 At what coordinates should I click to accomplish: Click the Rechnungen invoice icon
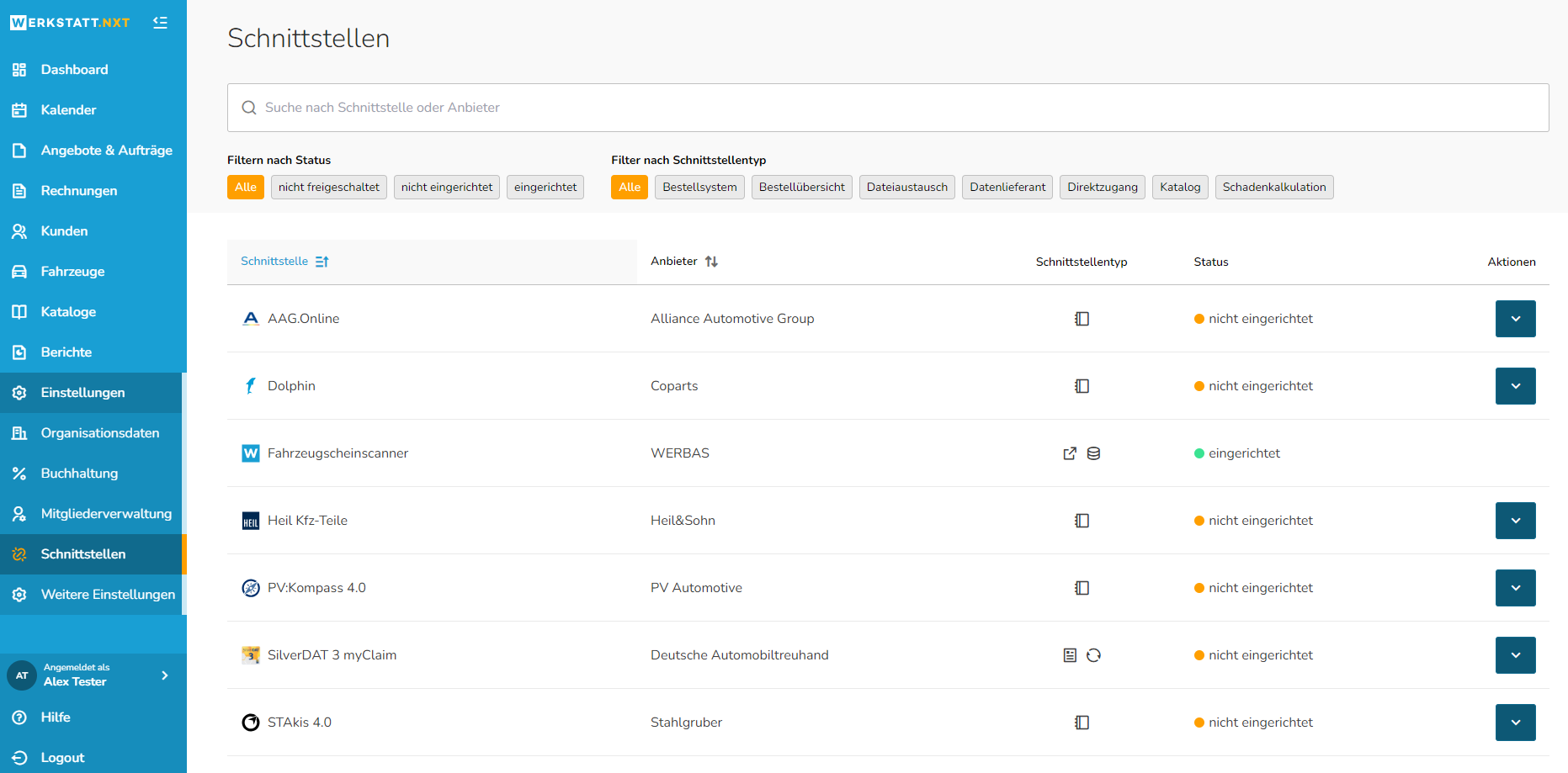(19, 191)
